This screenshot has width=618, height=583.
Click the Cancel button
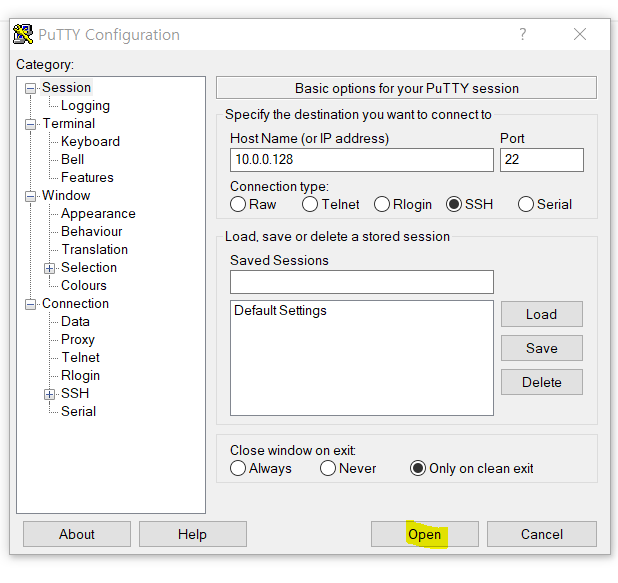click(542, 534)
